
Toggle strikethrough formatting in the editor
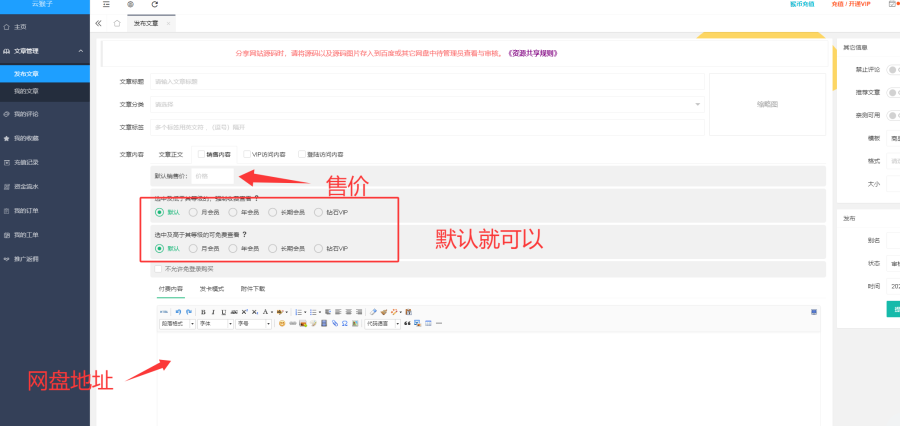click(x=234, y=312)
